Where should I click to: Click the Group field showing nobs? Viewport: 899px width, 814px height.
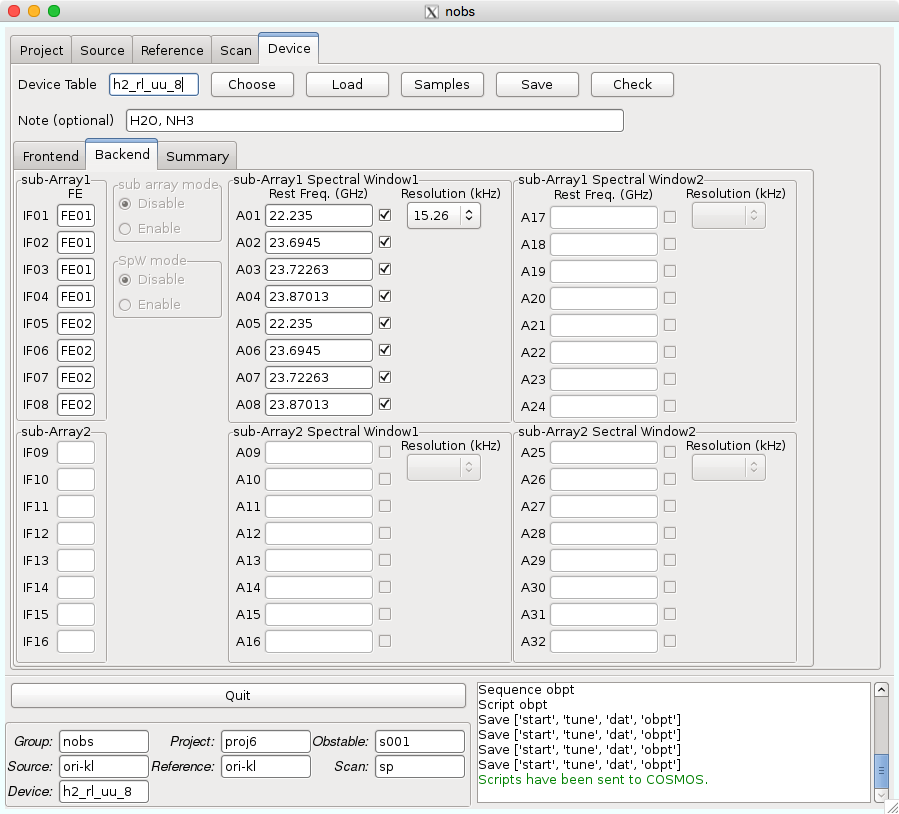[x=104, y=741]
